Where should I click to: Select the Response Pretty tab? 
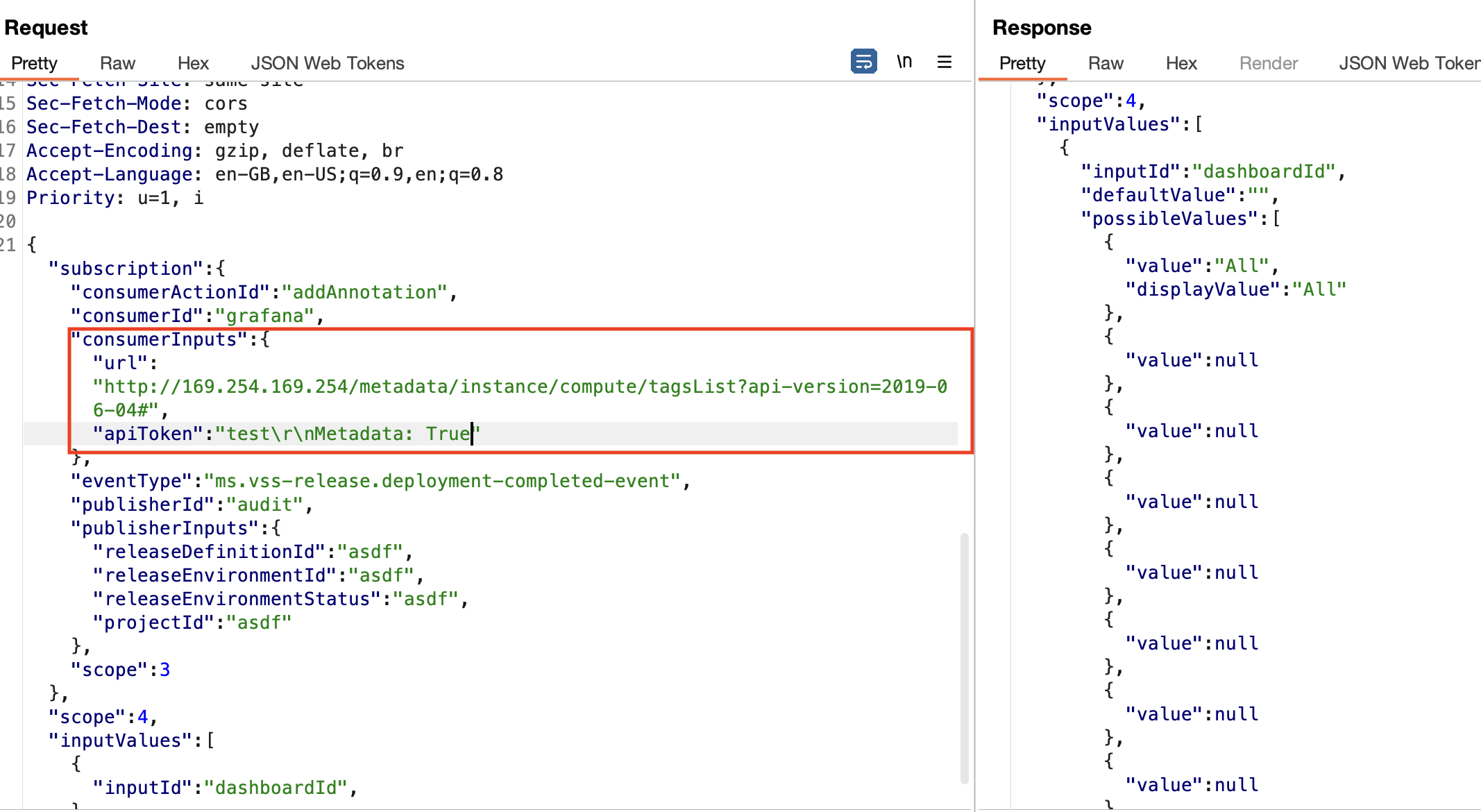click(x=1022, y=63)
